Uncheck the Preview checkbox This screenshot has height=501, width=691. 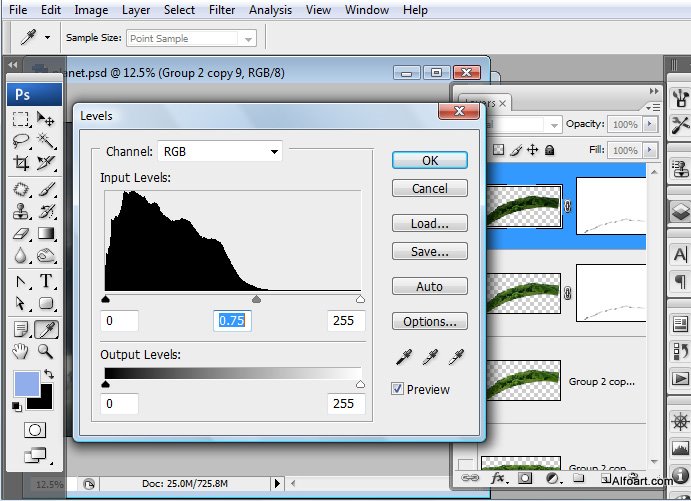tap(397, 389)
